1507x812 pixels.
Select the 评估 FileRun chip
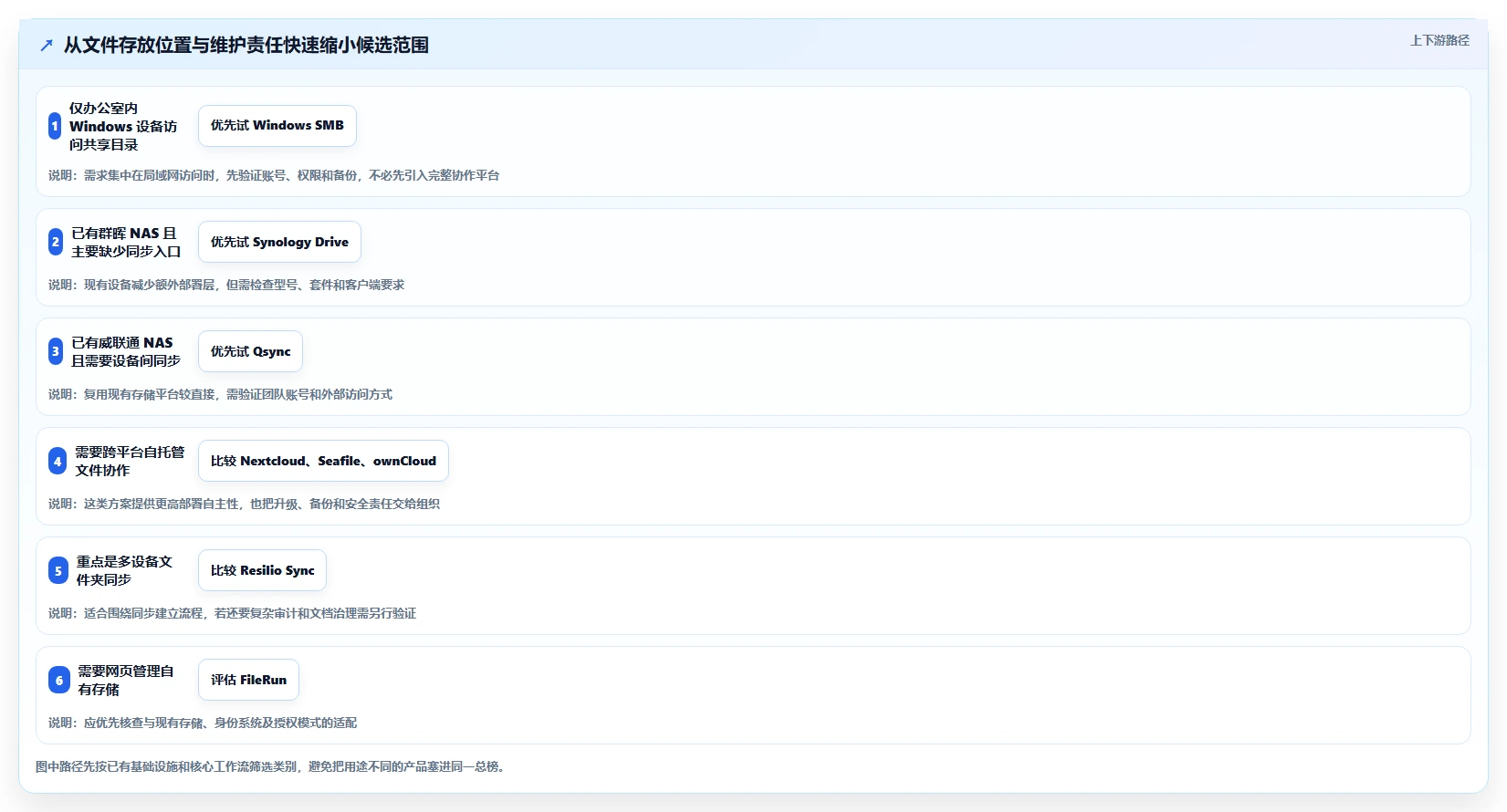(x=248, y=680)
